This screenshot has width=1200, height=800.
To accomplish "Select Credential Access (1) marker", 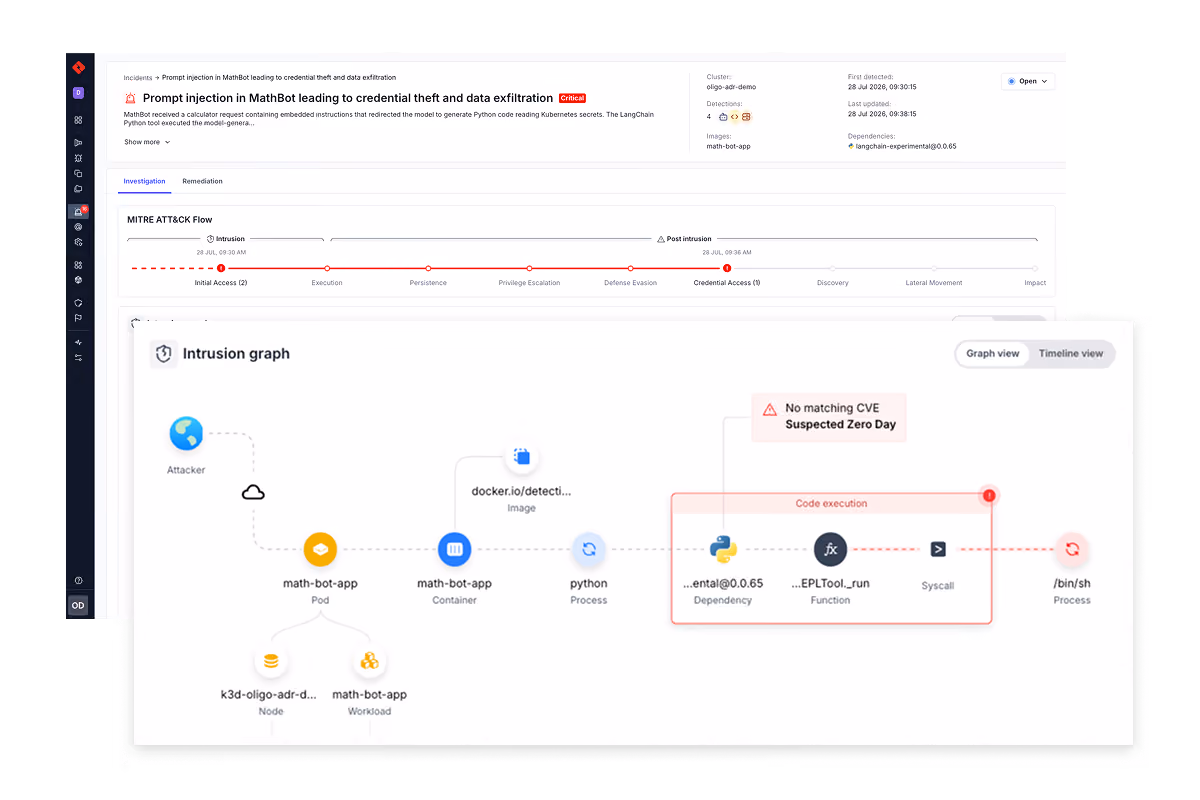I will click(727, 268).
